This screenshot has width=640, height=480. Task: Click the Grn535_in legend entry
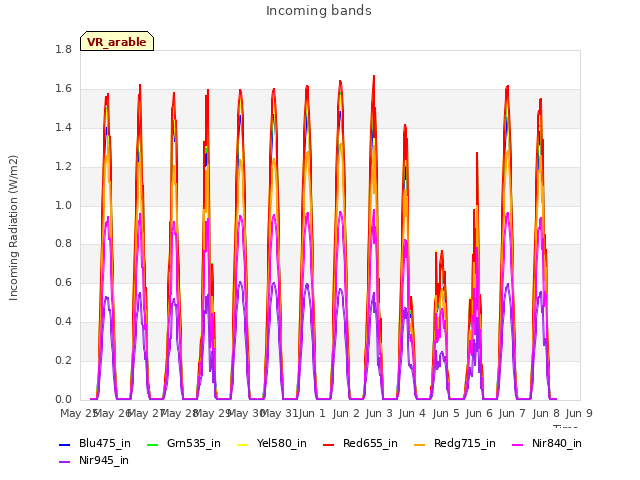(183, 444)
